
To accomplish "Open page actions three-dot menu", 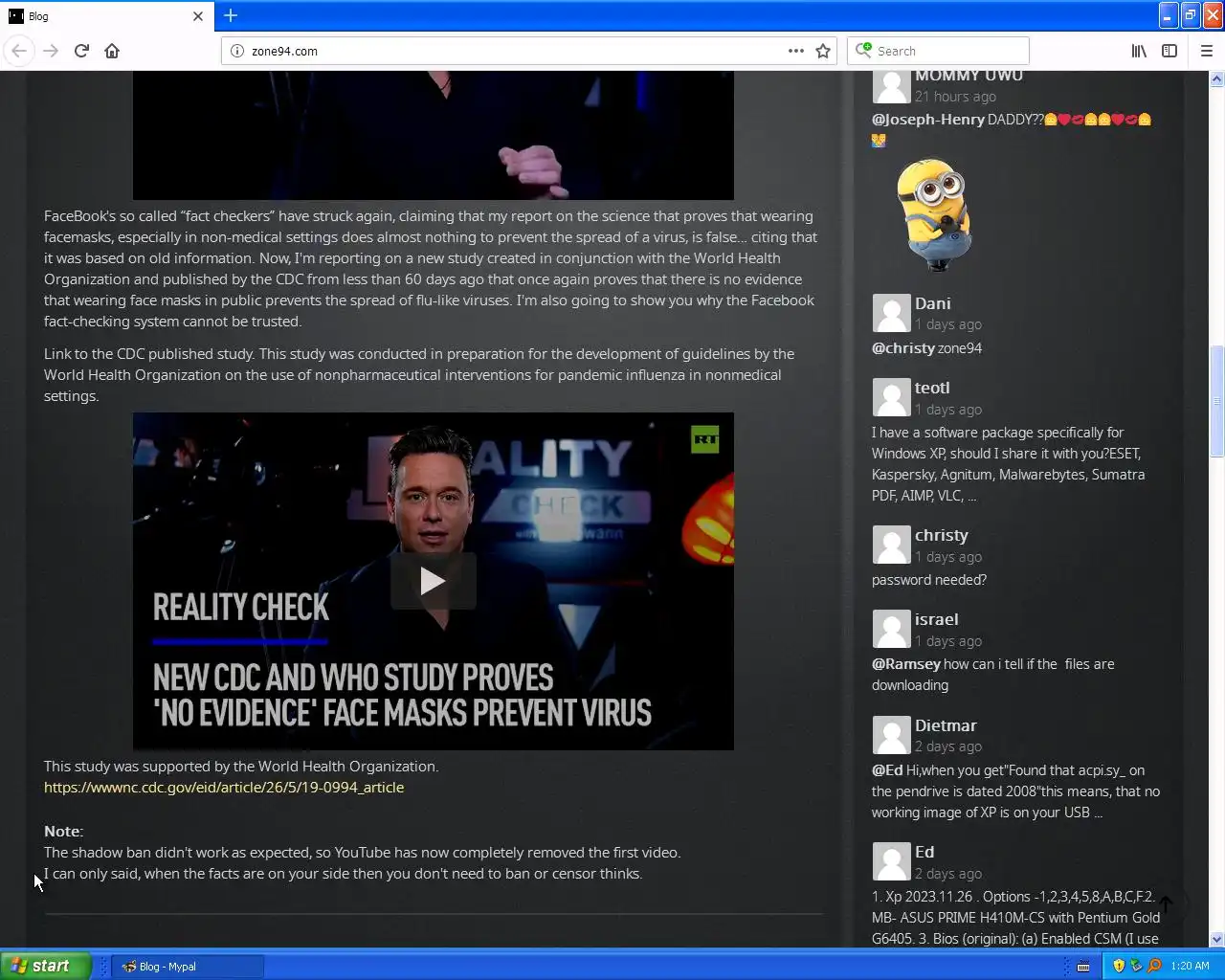I will click(x=795, y=51).
